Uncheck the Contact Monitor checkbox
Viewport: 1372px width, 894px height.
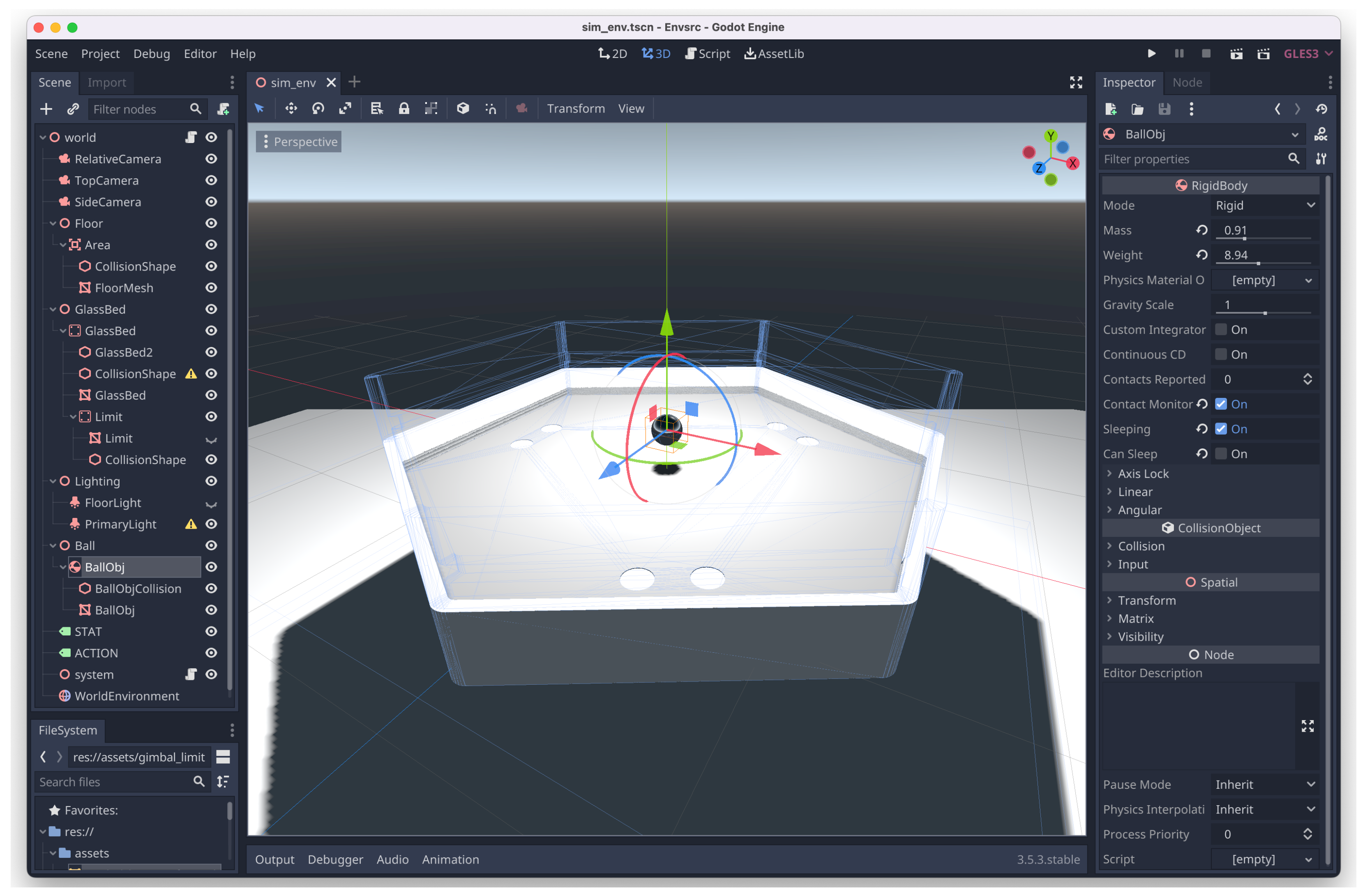[x=1220, y=404]
